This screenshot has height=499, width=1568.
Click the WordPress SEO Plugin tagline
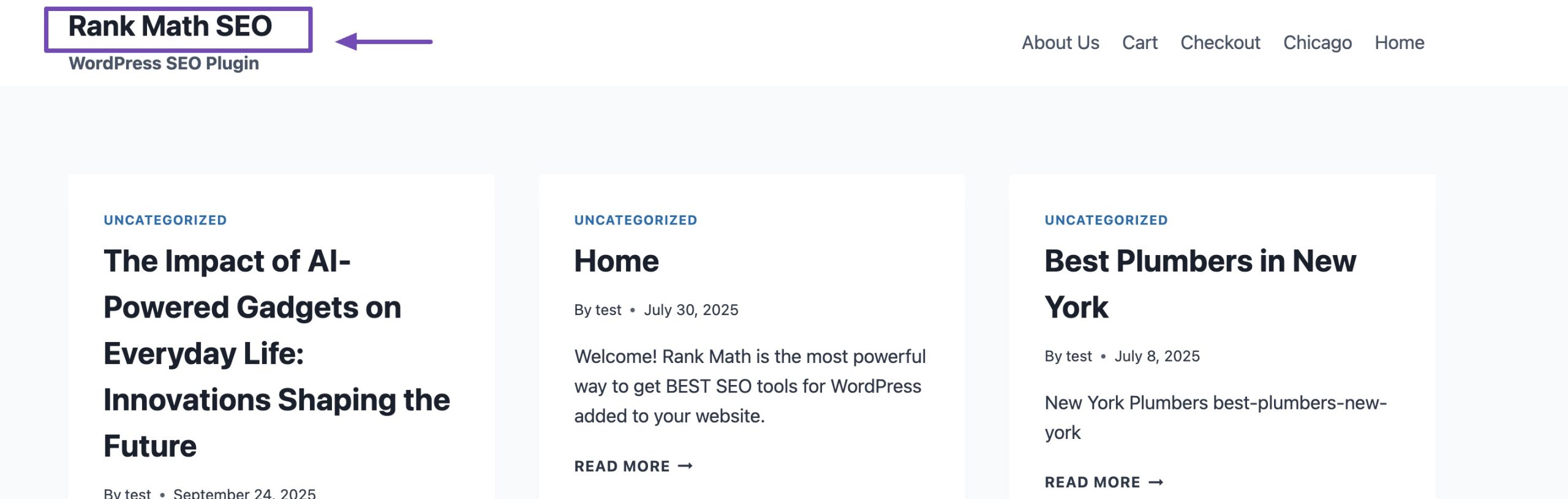164,63
